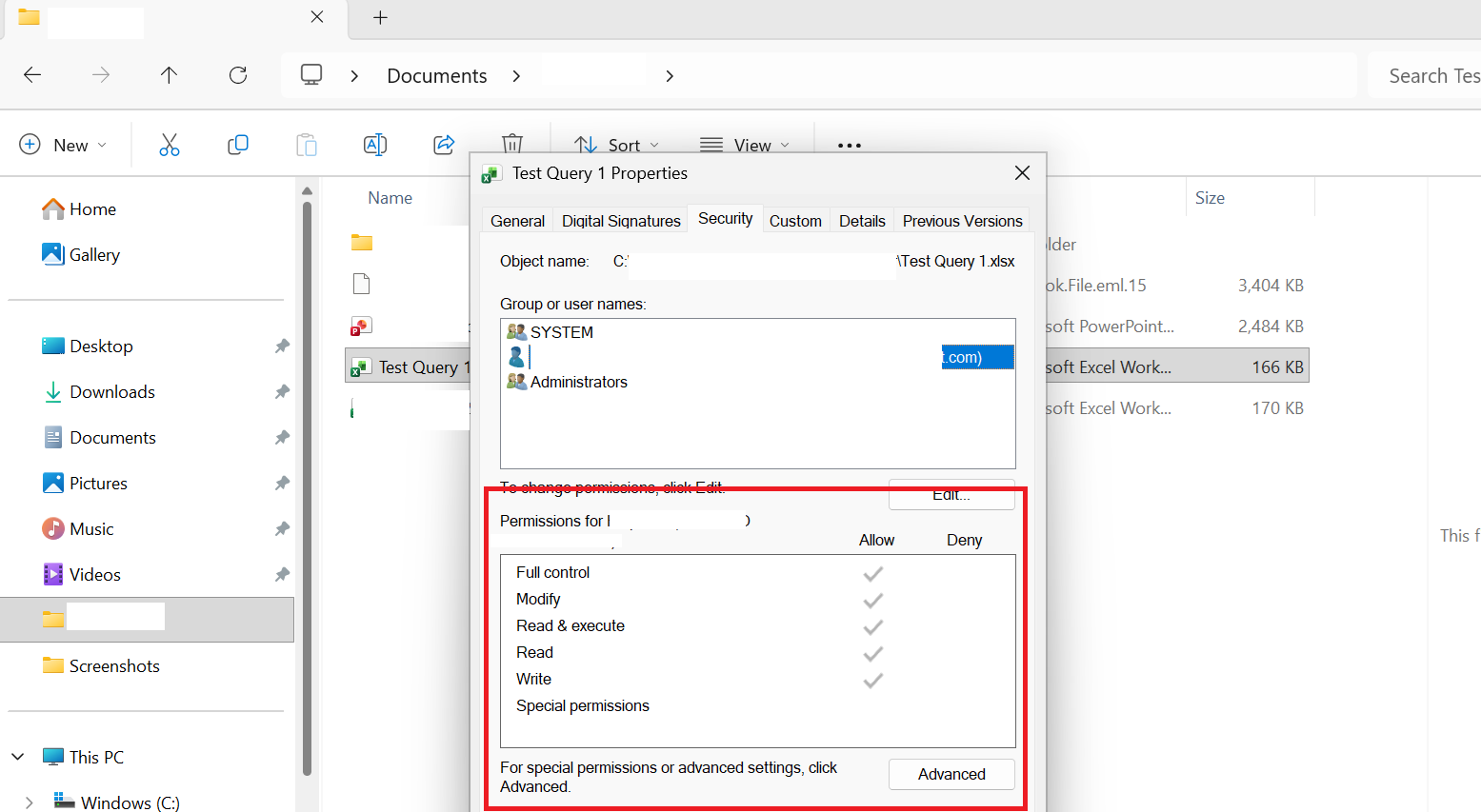Click the Share icon in the toolbar
Screen dimensions: 1481x812
coord(444,145)
